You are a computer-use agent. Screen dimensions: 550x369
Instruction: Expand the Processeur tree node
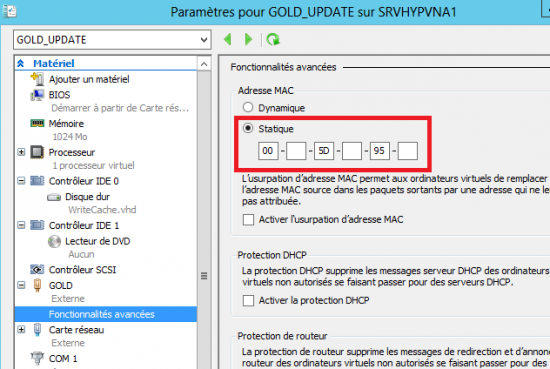point(21,152)
